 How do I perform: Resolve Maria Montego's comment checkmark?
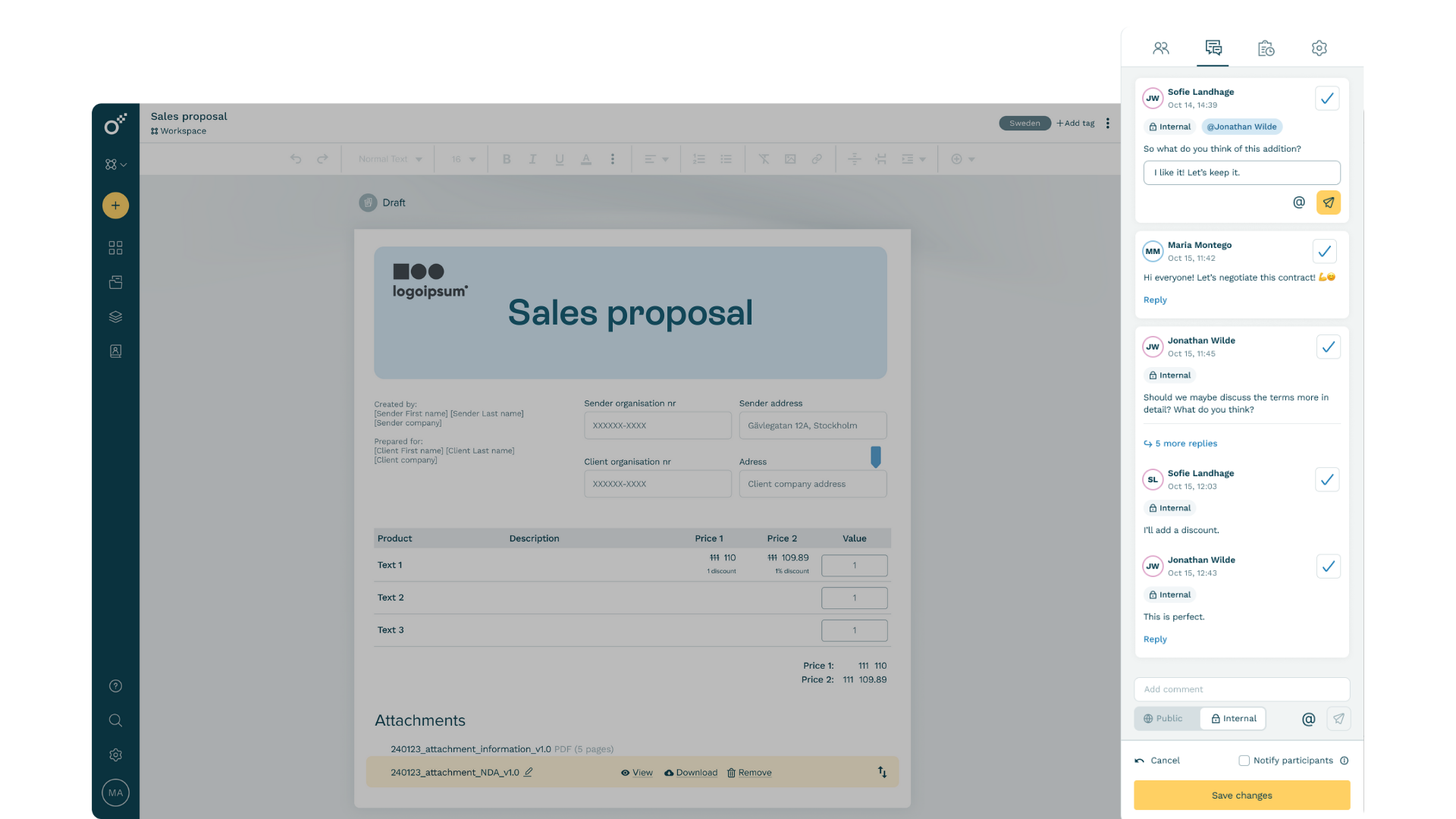click(x=1324, y=251)
